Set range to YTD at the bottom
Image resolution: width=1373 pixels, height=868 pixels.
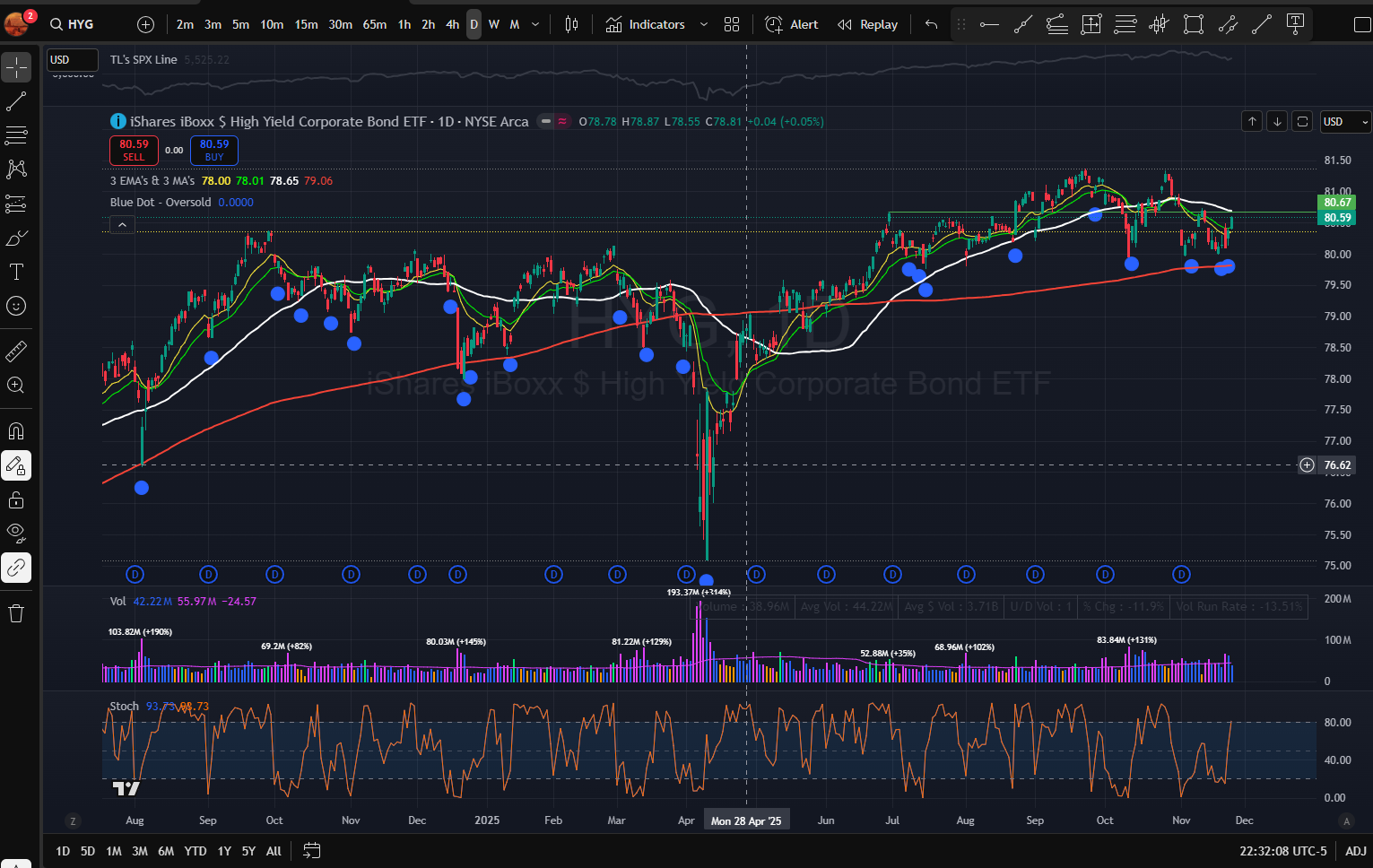[196, 851]
